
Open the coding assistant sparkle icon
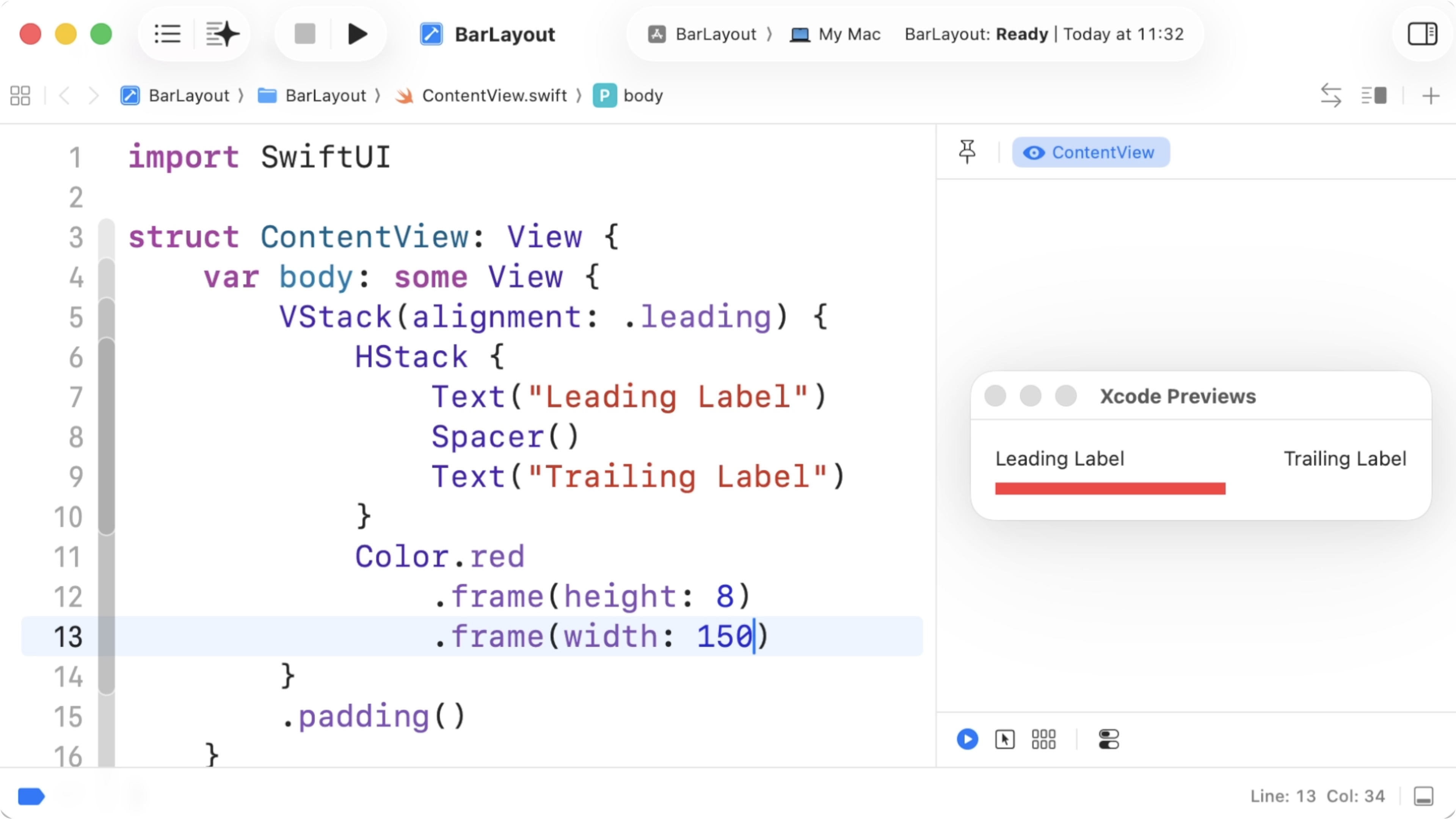[x=222, y=34]
